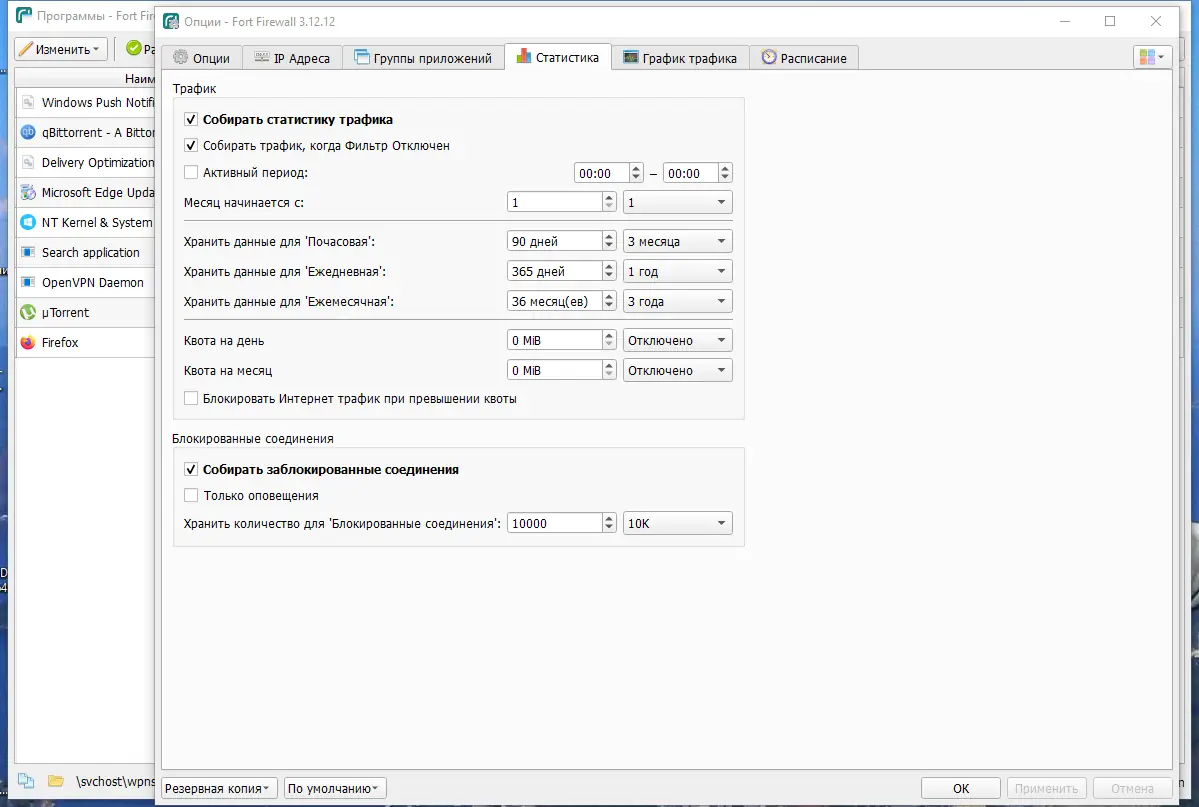Viewport: 1199px width, 807px height.
Task: Click the Microsoft Edge Update icon
Action: [x=28, y=192]
